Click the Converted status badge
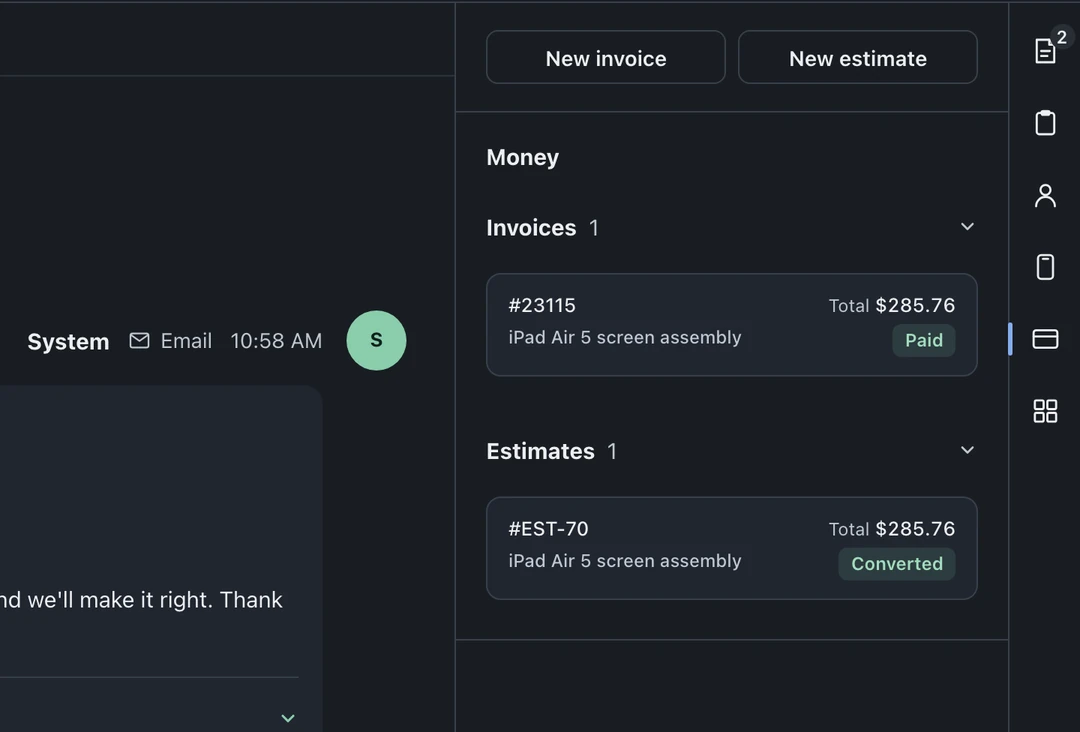Viewport: 1080px width, 732px height. pyautogui.click(x=897, y=564)
